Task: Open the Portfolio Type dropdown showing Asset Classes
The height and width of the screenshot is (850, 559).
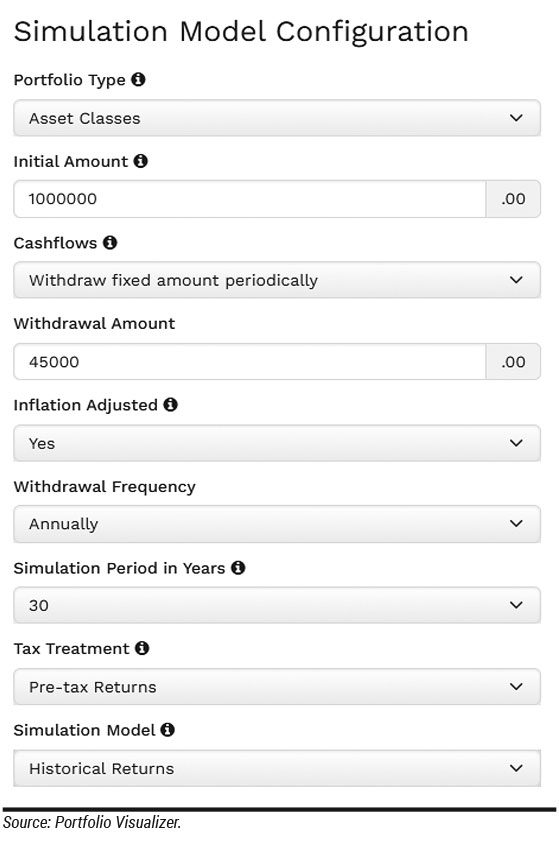Action: (x=277, y=118)
